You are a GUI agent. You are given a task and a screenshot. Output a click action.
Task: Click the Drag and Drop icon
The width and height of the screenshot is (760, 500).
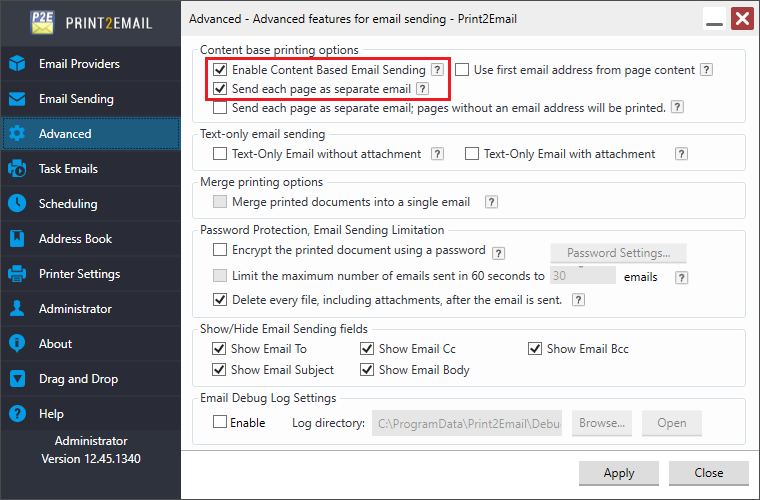(x=17, y=379)
